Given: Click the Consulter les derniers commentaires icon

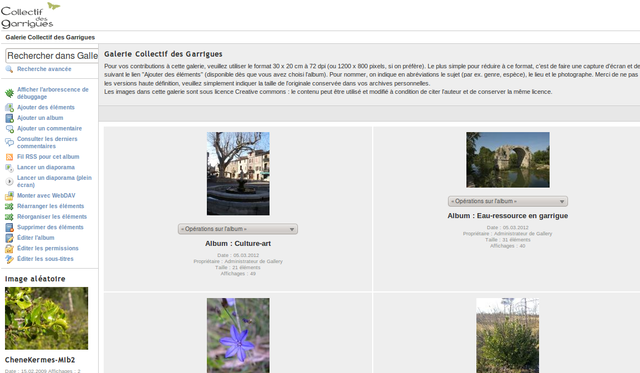Looking at the screenshot, I should [x=9, y=142].
